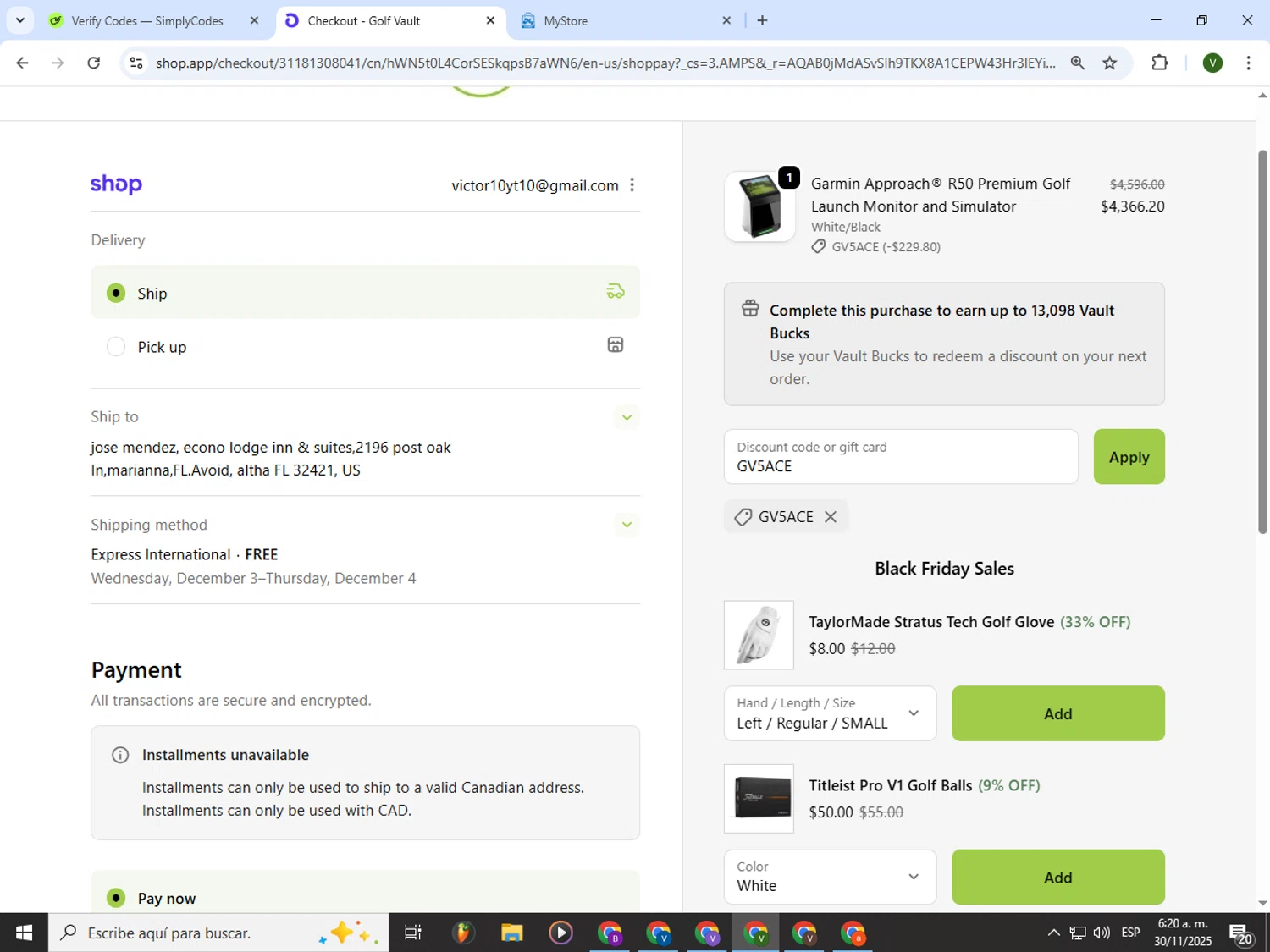Click the FL Studio fruit taskbar icon
The image size is (1270, 952).
click(x=462, y=933)
